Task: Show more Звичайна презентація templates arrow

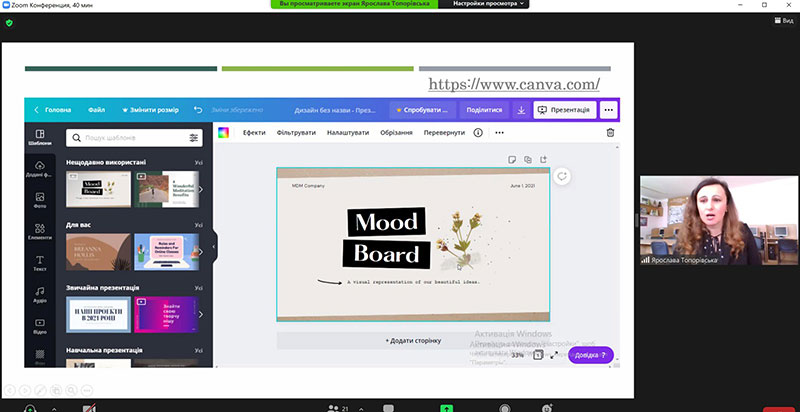Action: [201, 315]
